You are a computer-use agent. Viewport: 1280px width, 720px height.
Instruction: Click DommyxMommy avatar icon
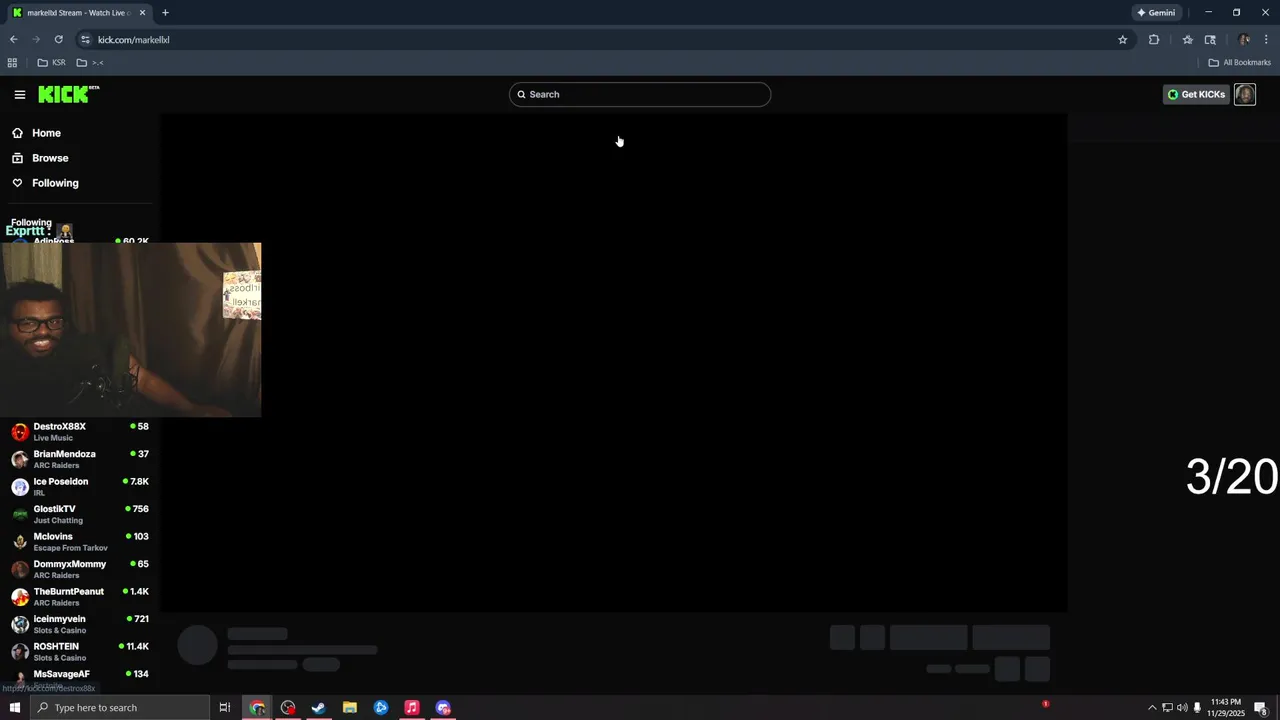20,569
